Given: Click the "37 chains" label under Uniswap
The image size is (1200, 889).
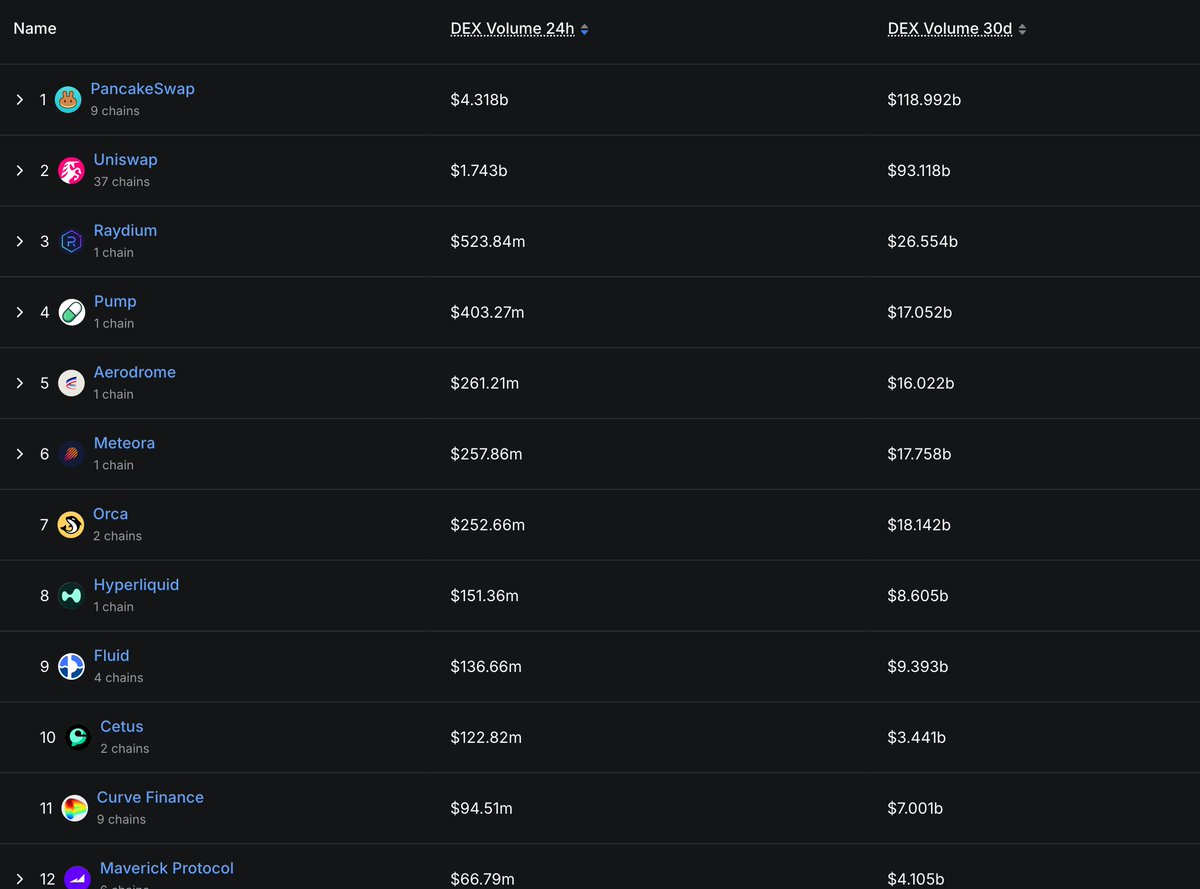Looking at the screenshot, I should [122, 182].
